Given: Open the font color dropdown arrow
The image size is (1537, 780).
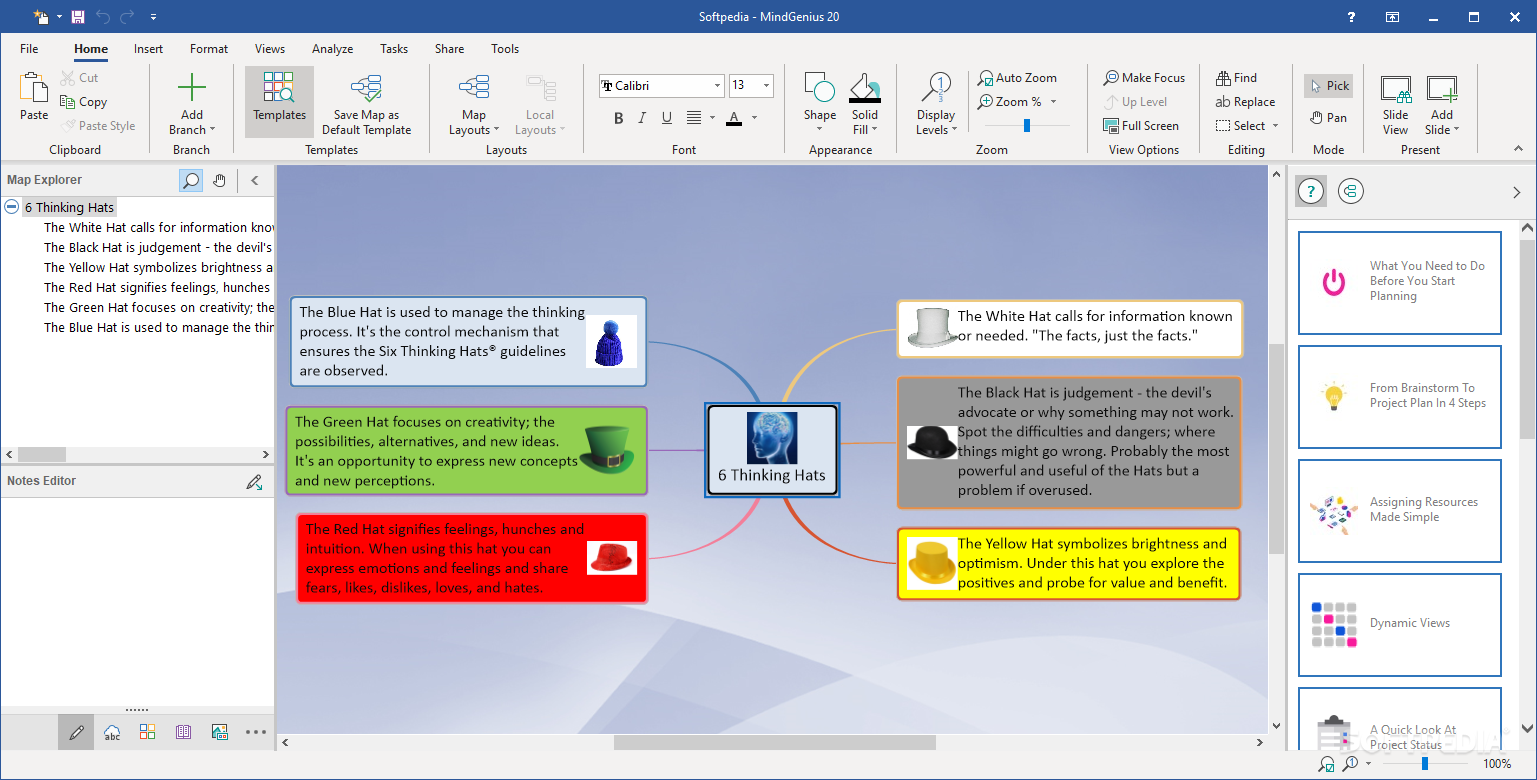Looking at the screenshot, I should [x=754, y=118].
